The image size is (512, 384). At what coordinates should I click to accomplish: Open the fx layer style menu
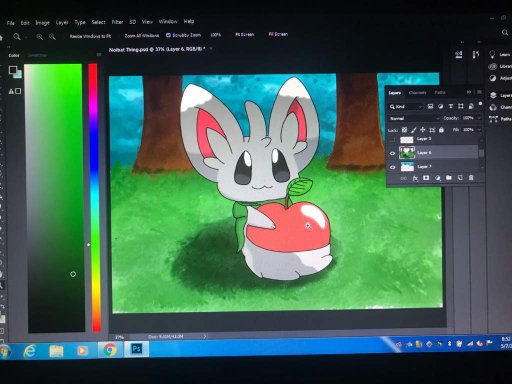(x=415, y=178)
